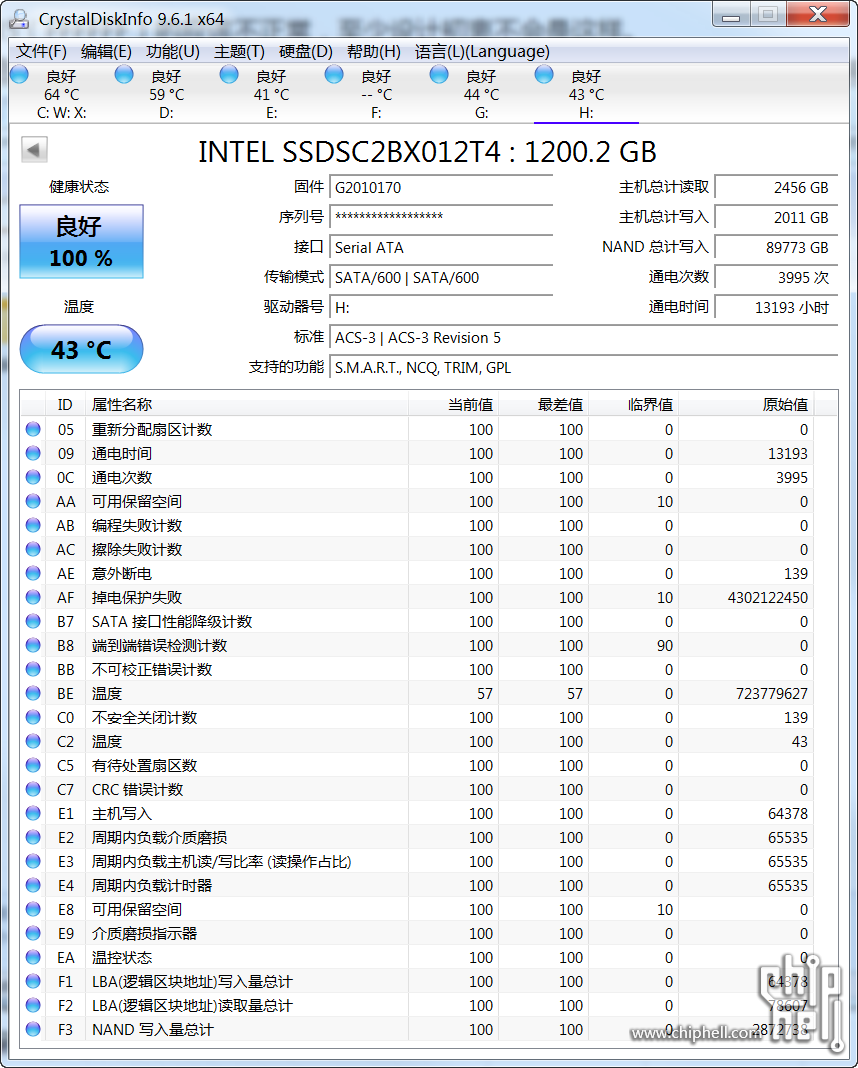Click the 传输模式 SATA/600 field

(x=441, y=277)
